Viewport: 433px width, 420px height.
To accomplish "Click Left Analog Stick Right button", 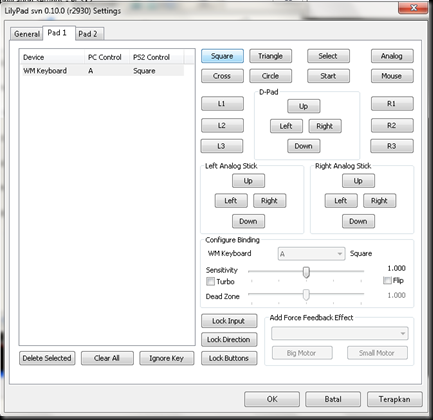I will point(270,201).
